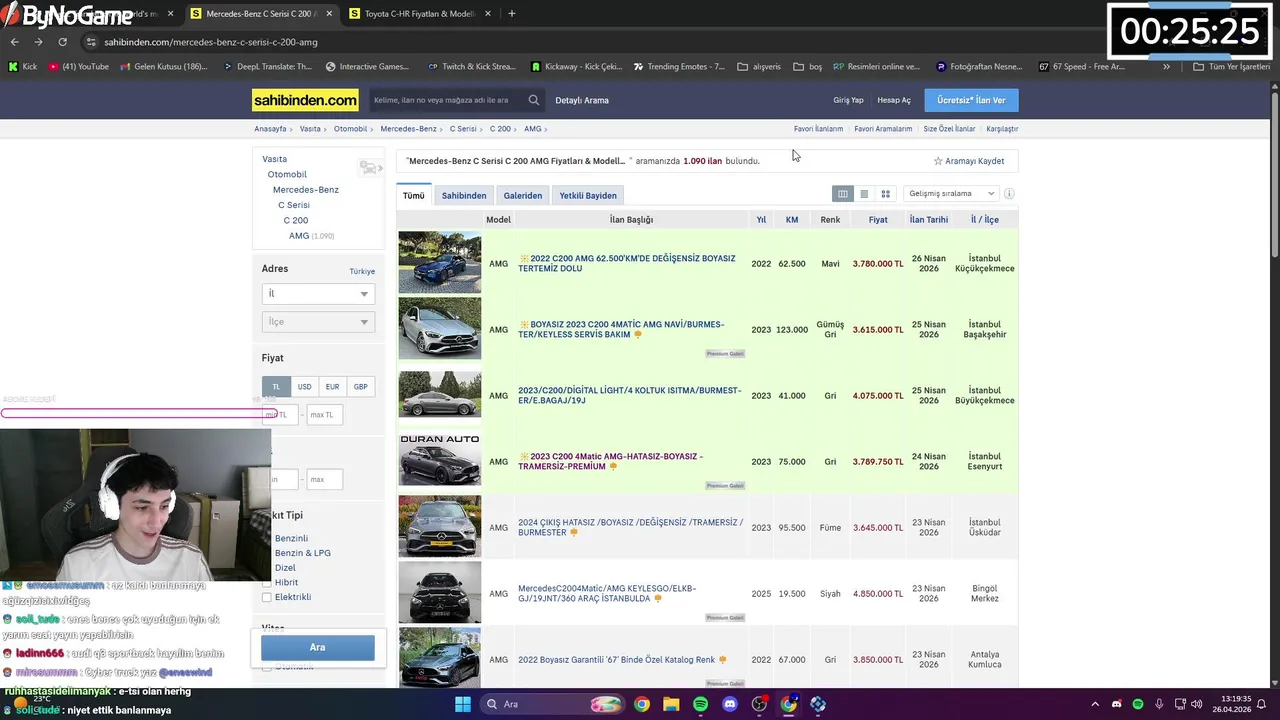Open File Explorer from the taskbar
Screen dimensions: 1280x720
(x=671, y=704)
